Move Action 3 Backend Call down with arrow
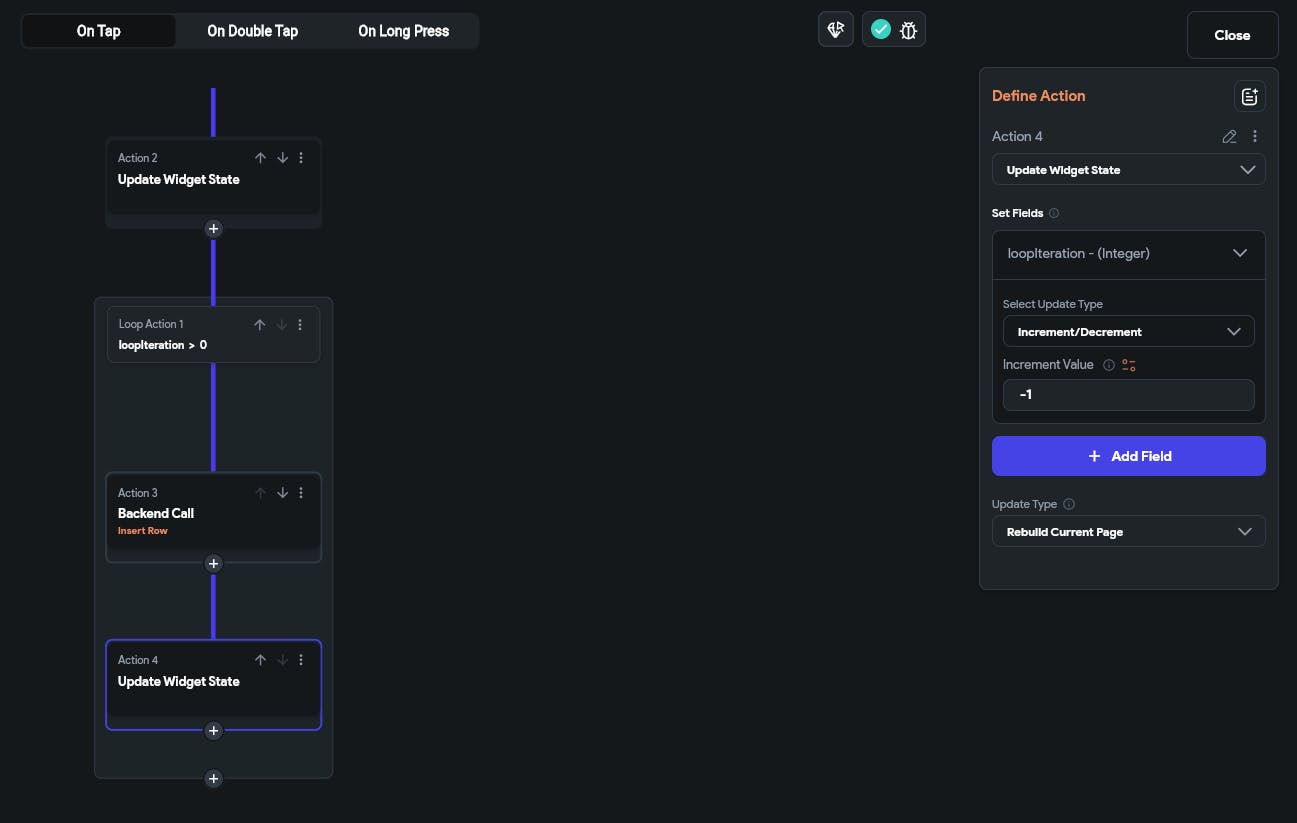The image size is (1297, 823). pyautogui.click(x=282, y=493)
